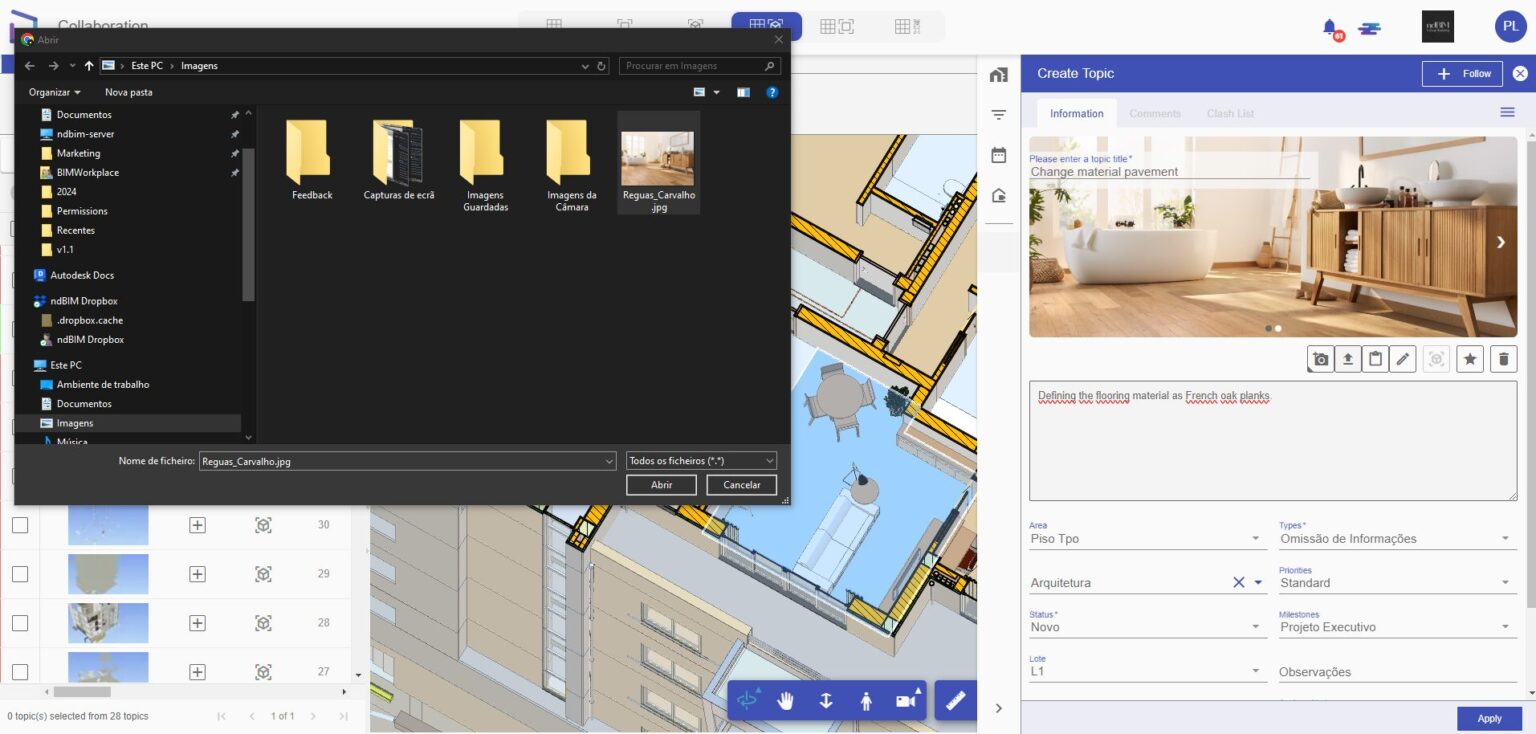Start First Person walk mode

(x=866, y=700)
